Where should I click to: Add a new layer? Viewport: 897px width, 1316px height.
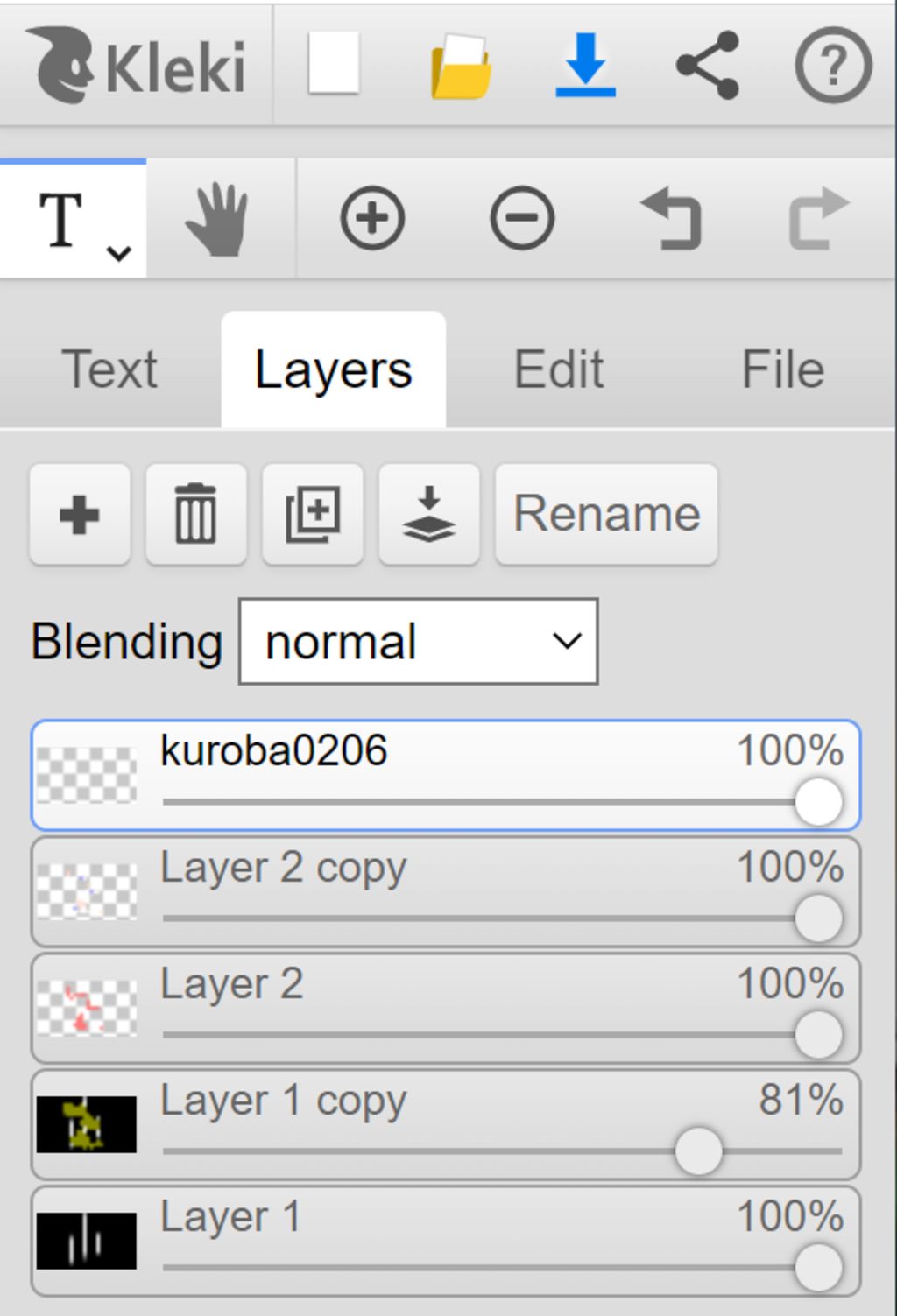point(80,514)
